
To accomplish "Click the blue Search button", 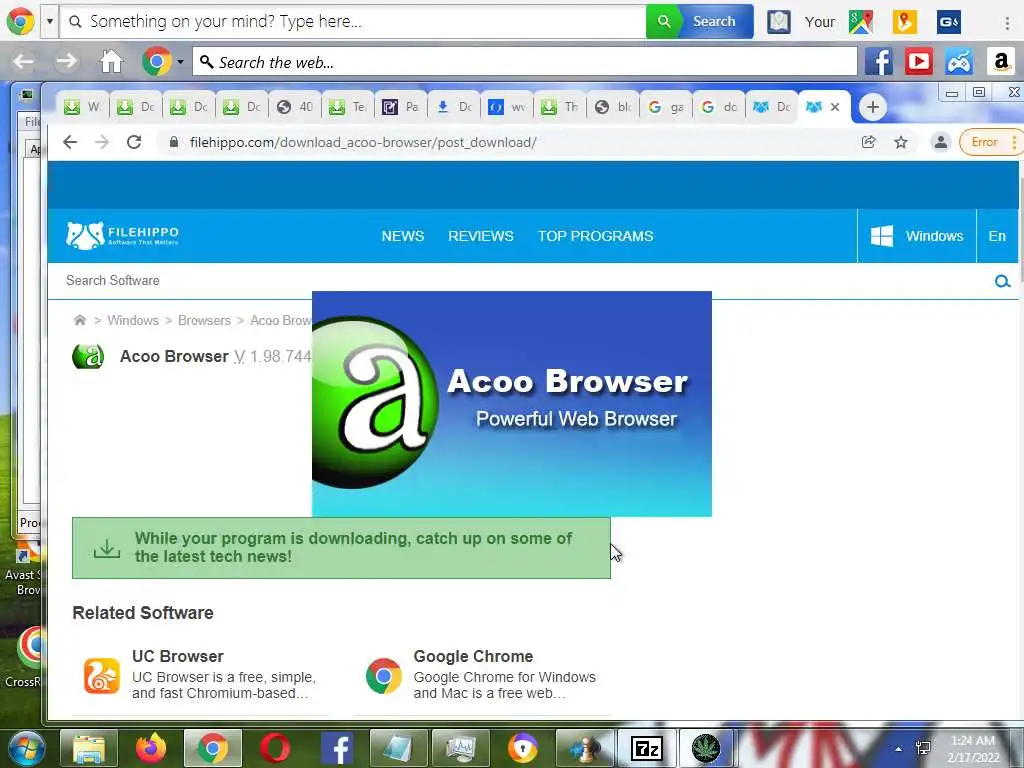I will [714, 22].
